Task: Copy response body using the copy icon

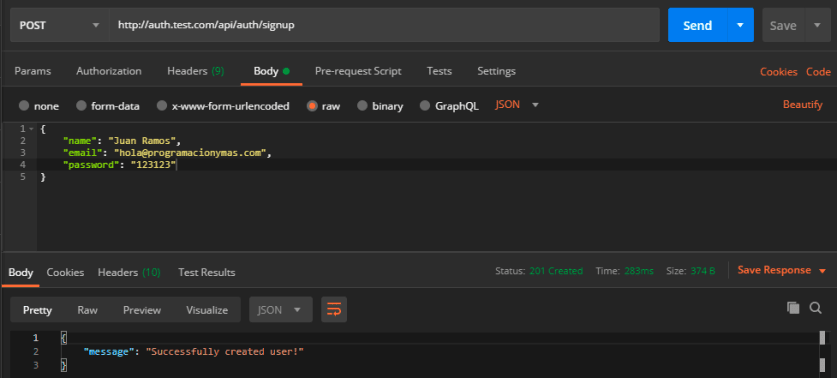Action: 793,308
